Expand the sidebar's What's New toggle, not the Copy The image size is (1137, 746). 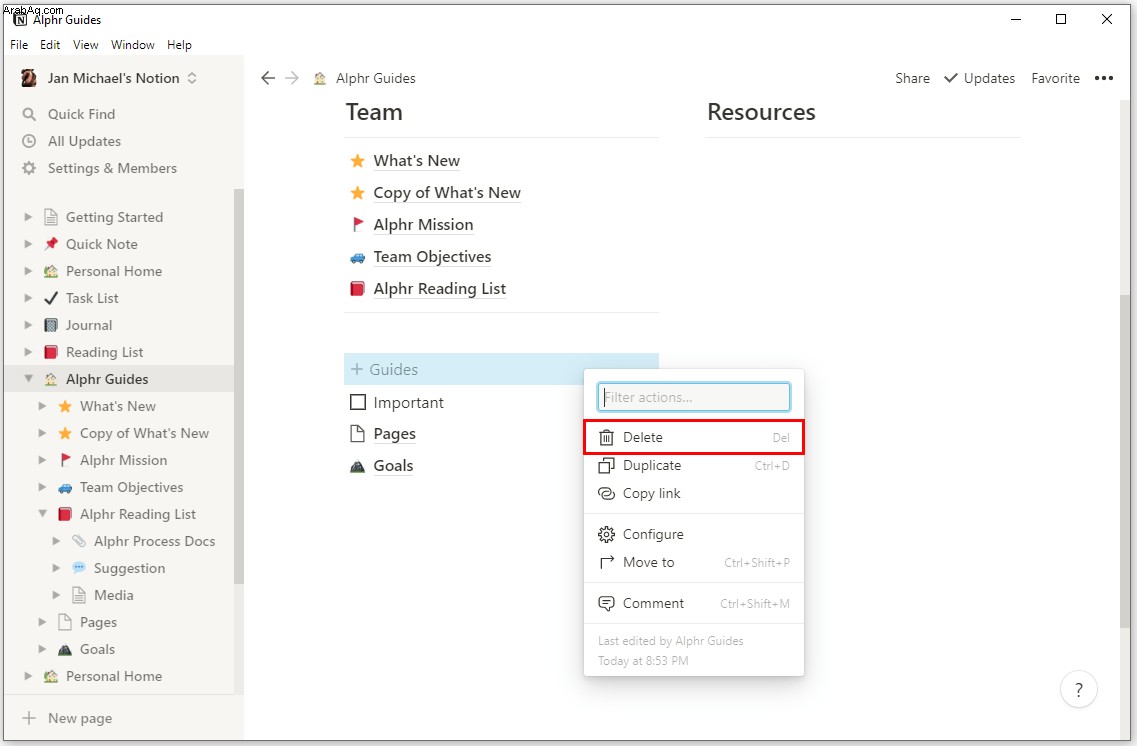click(42, 406)
